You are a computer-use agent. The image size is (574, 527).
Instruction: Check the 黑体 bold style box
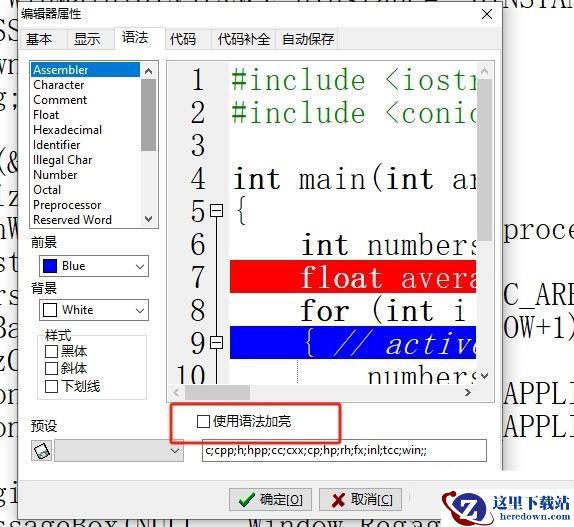coord(51,351)
